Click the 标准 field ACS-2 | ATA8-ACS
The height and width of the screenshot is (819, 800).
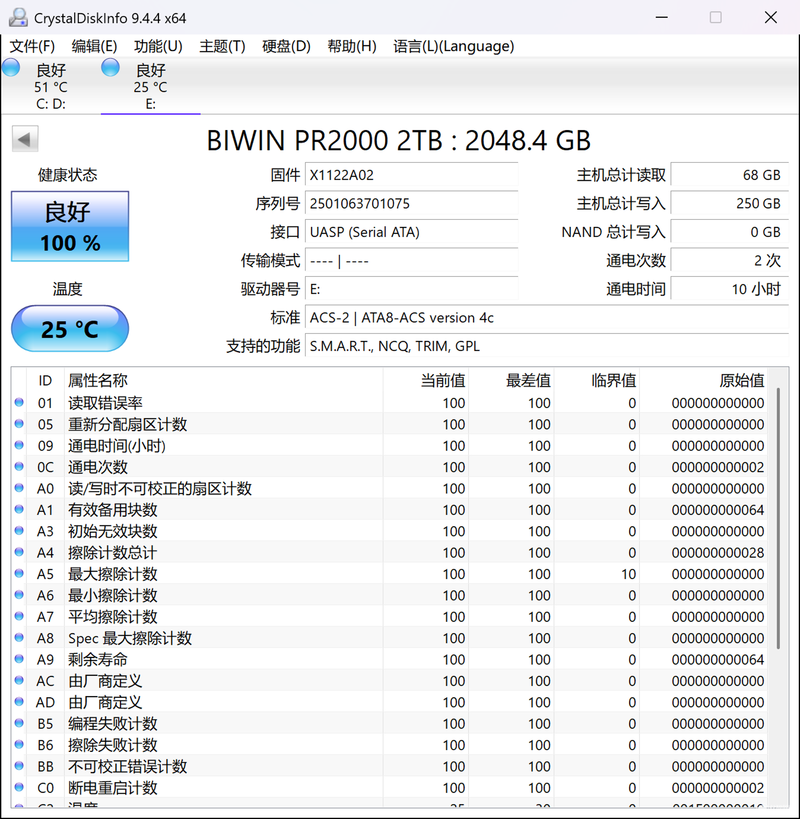pos(547,318)
